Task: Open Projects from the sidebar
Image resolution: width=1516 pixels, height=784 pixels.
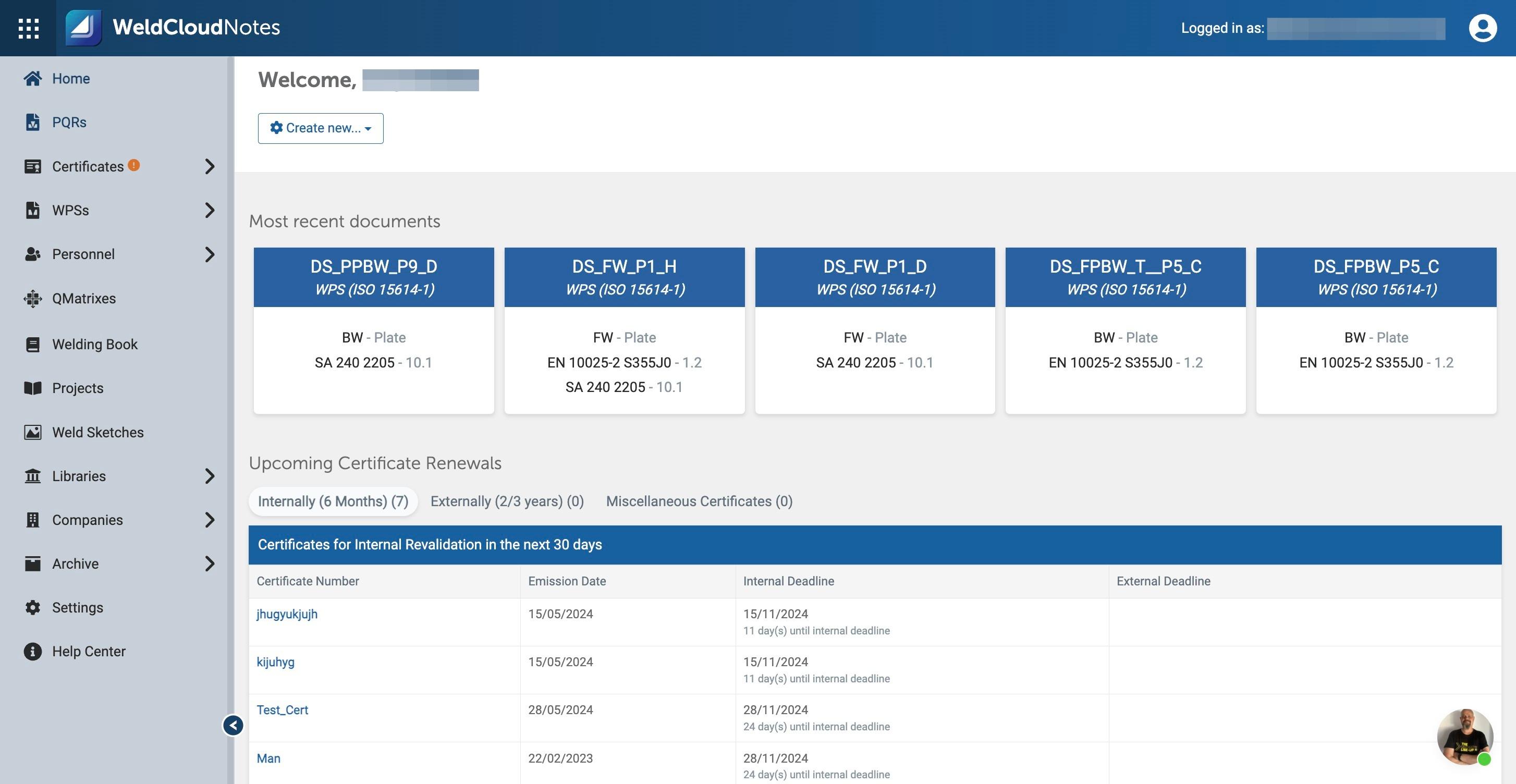Action: click(x=78, y=388)
